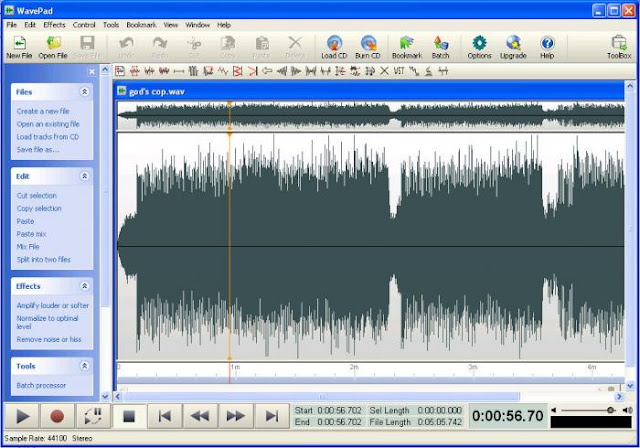Viewport: 640px width, 448px height.
Task: Collapse the Tools sidebar section
Action: pos(84,366)
